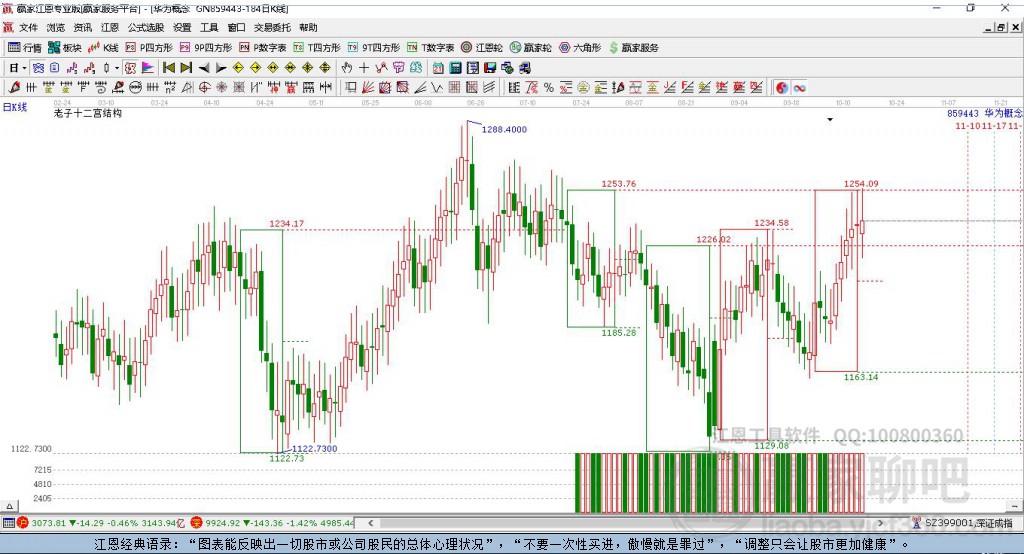Click the calculator icon in toolbar
The image size is (1024, 554).
[x=455, y=67]
